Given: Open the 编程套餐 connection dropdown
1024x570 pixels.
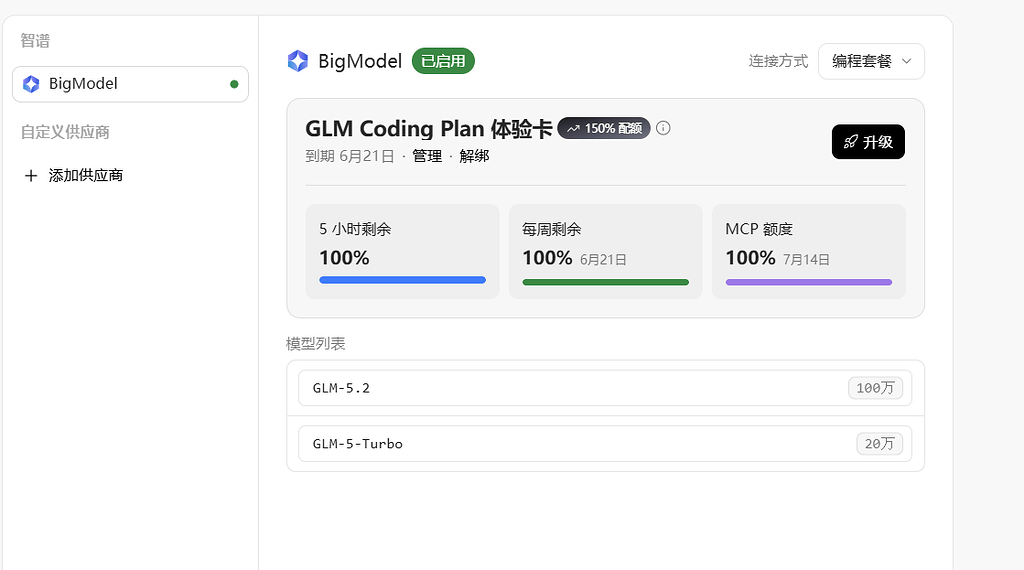Looking at the screenshot, I should 871,61.
